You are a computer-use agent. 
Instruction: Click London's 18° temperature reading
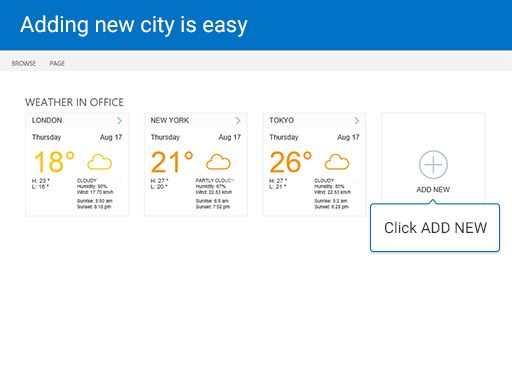point(54,162)
